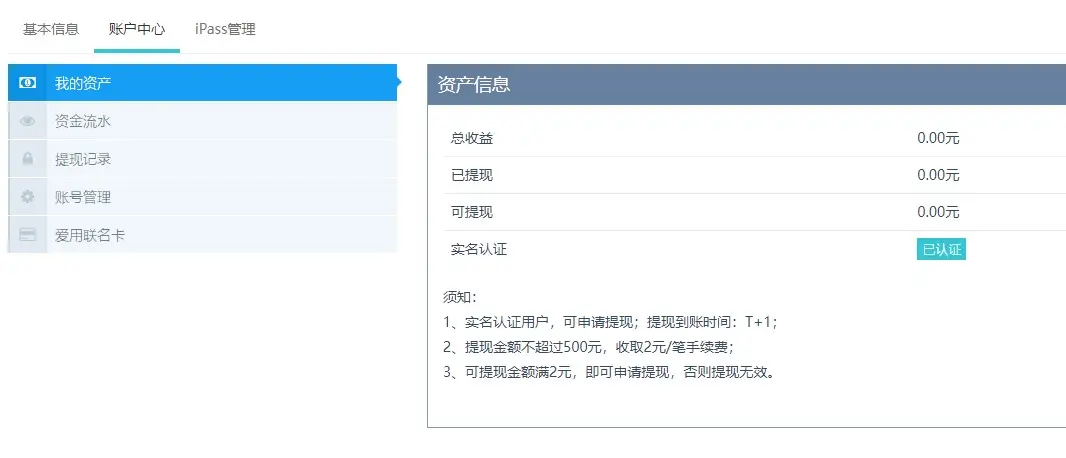Viewport: 1066px width, 458px height.
Task: Click the arrow pointer on the active 我的资产 item
Action: (x=400, y=82)
